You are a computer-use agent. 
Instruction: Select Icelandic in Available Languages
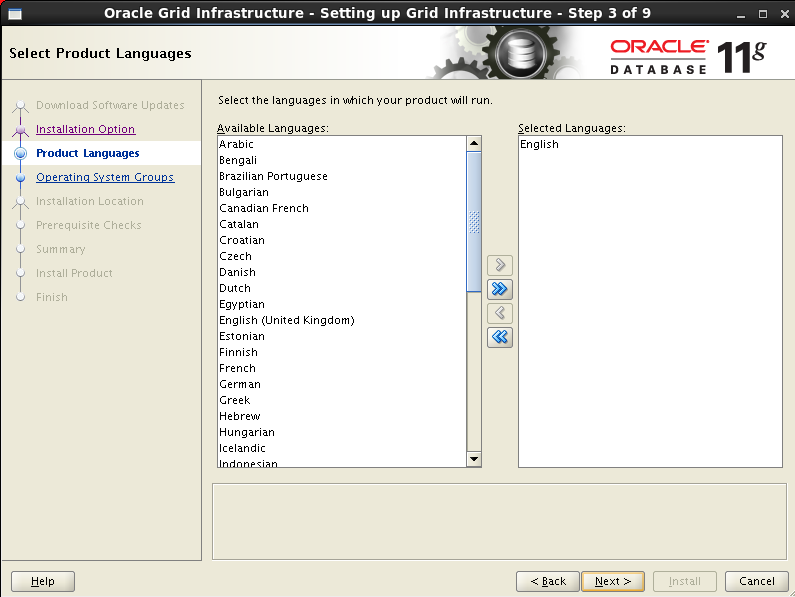tap(341, 448)
